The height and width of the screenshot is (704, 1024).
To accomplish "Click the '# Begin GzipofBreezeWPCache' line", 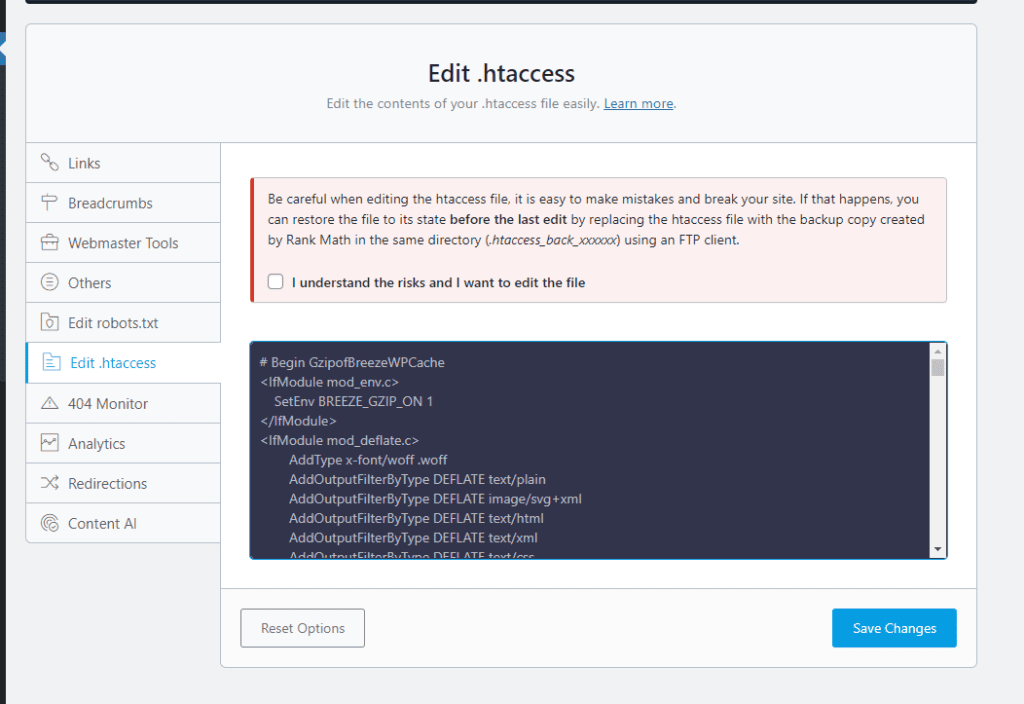I will tap(352, 362).
